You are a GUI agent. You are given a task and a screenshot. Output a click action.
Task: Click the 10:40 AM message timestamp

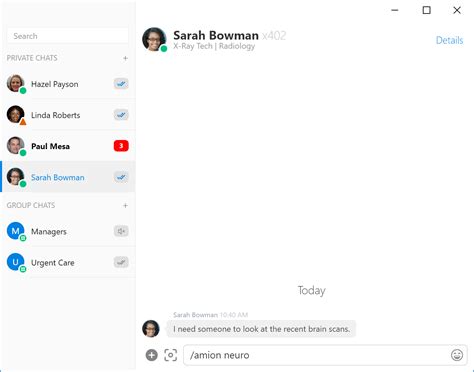pos(234,315)
